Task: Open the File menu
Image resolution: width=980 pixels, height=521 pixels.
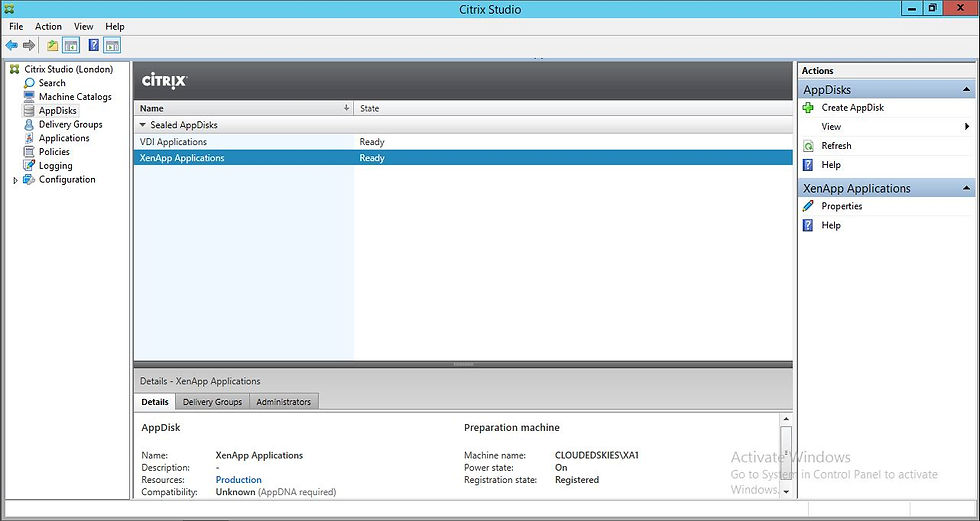Action: [x=16, y=26]
